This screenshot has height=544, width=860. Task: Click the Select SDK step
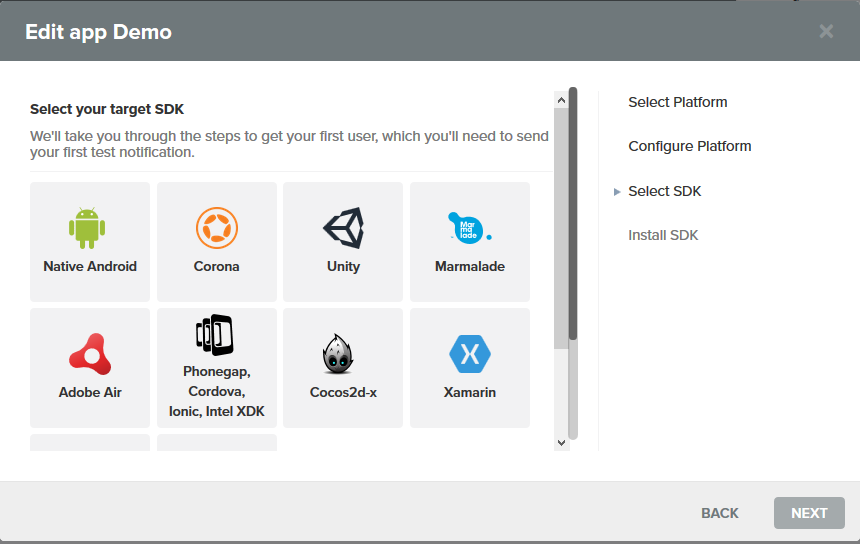664,191
